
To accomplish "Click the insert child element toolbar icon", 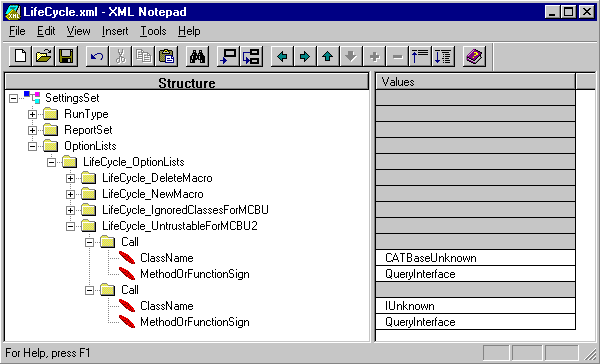I will pyautogui.click(x=251, y=57).
